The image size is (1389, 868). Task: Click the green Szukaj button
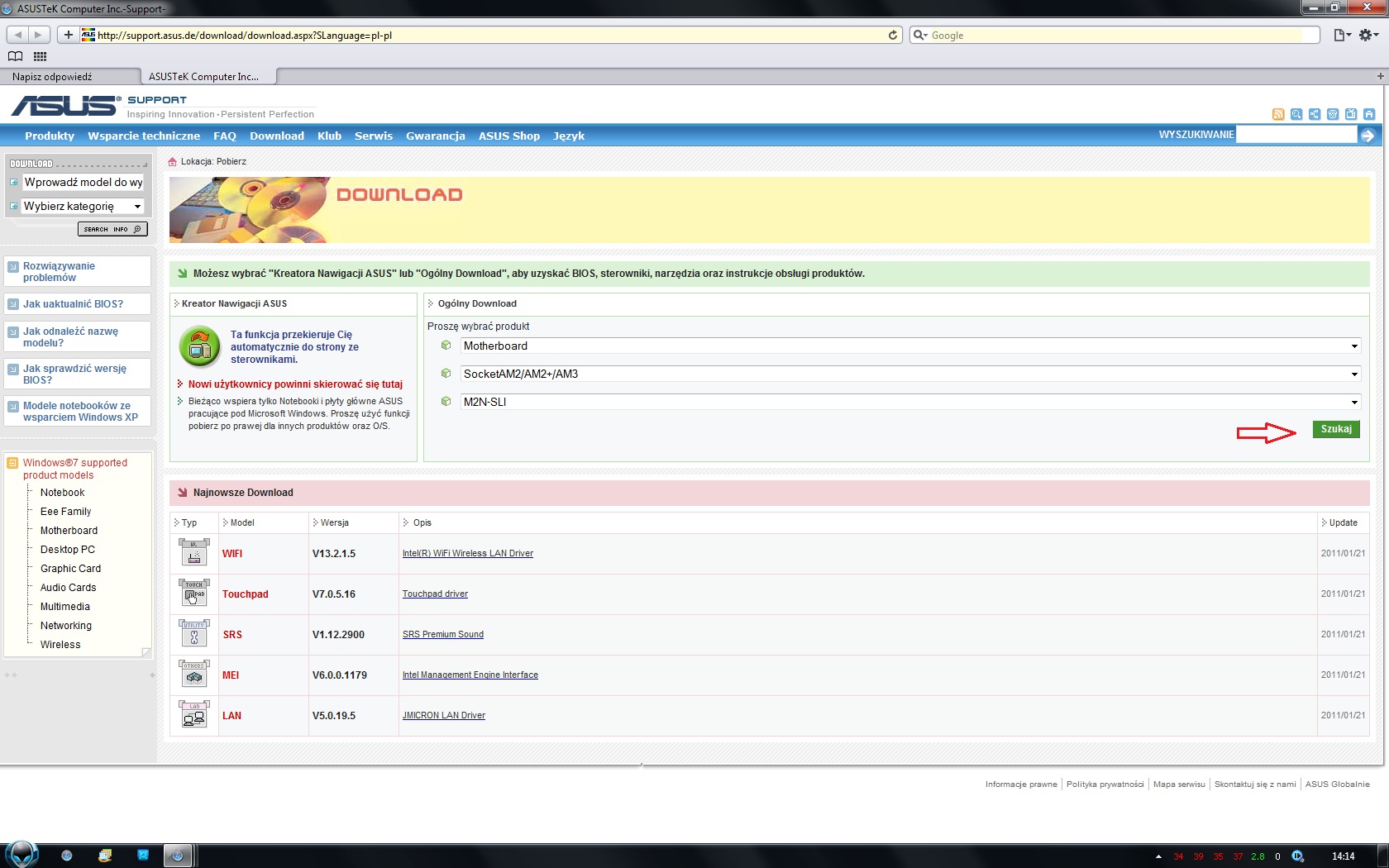tap(1336, 429)
